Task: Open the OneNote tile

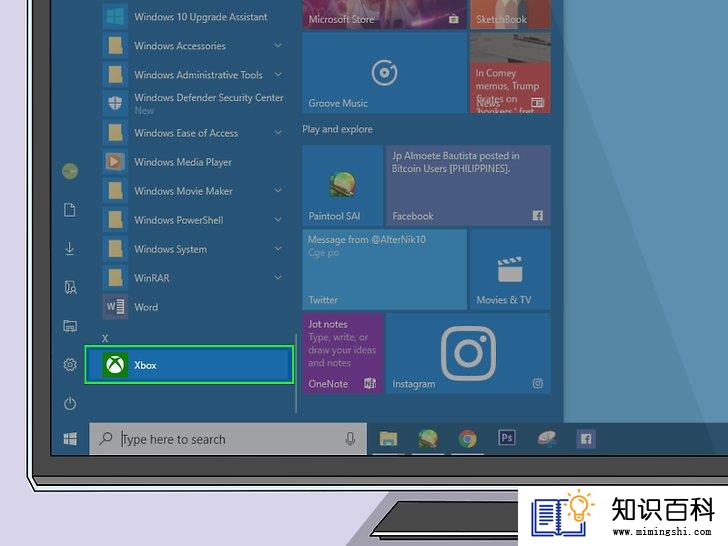Action: 343,354
